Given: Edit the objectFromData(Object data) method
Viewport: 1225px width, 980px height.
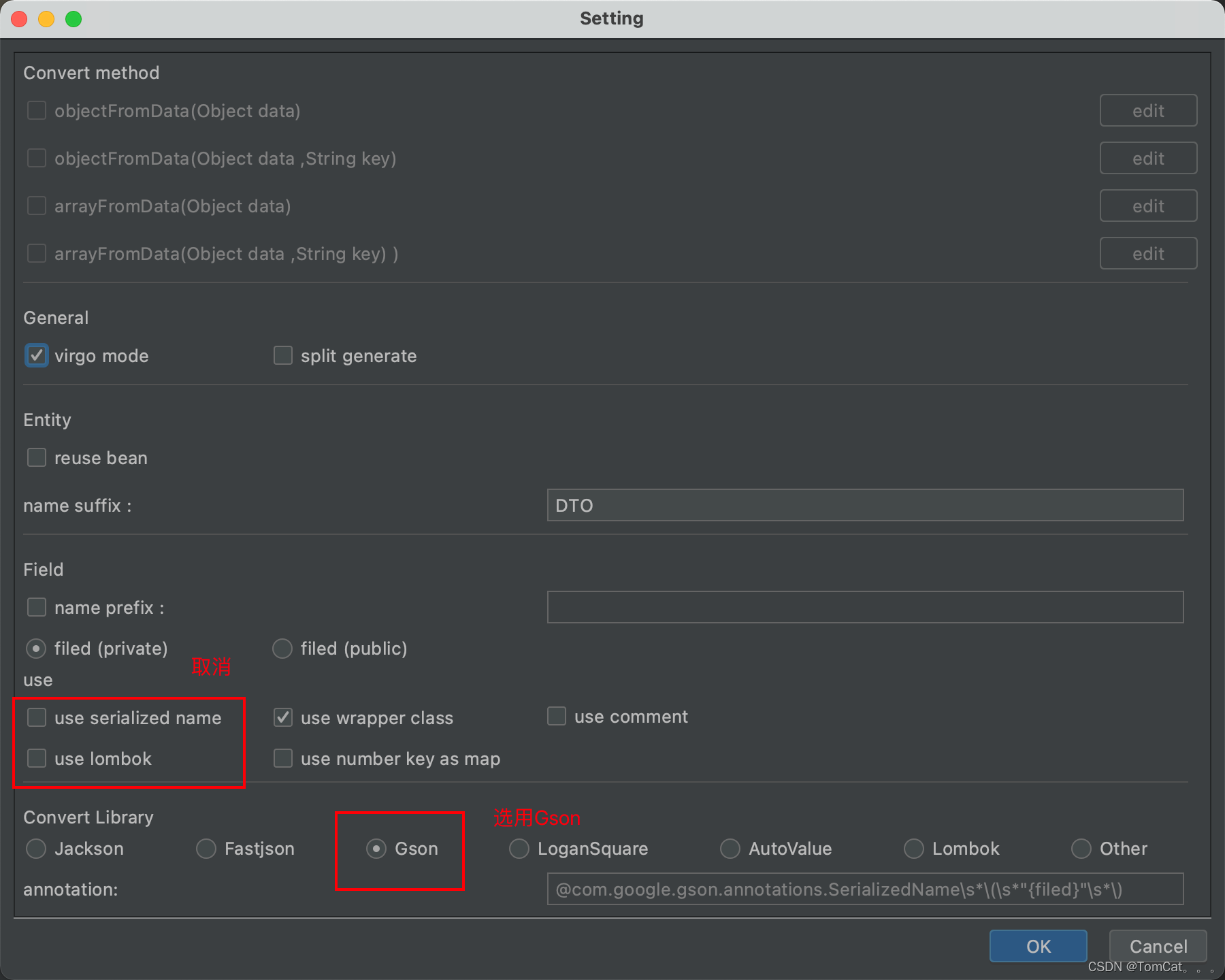Looking at the screenshot, I should (x=1147, y=110).
